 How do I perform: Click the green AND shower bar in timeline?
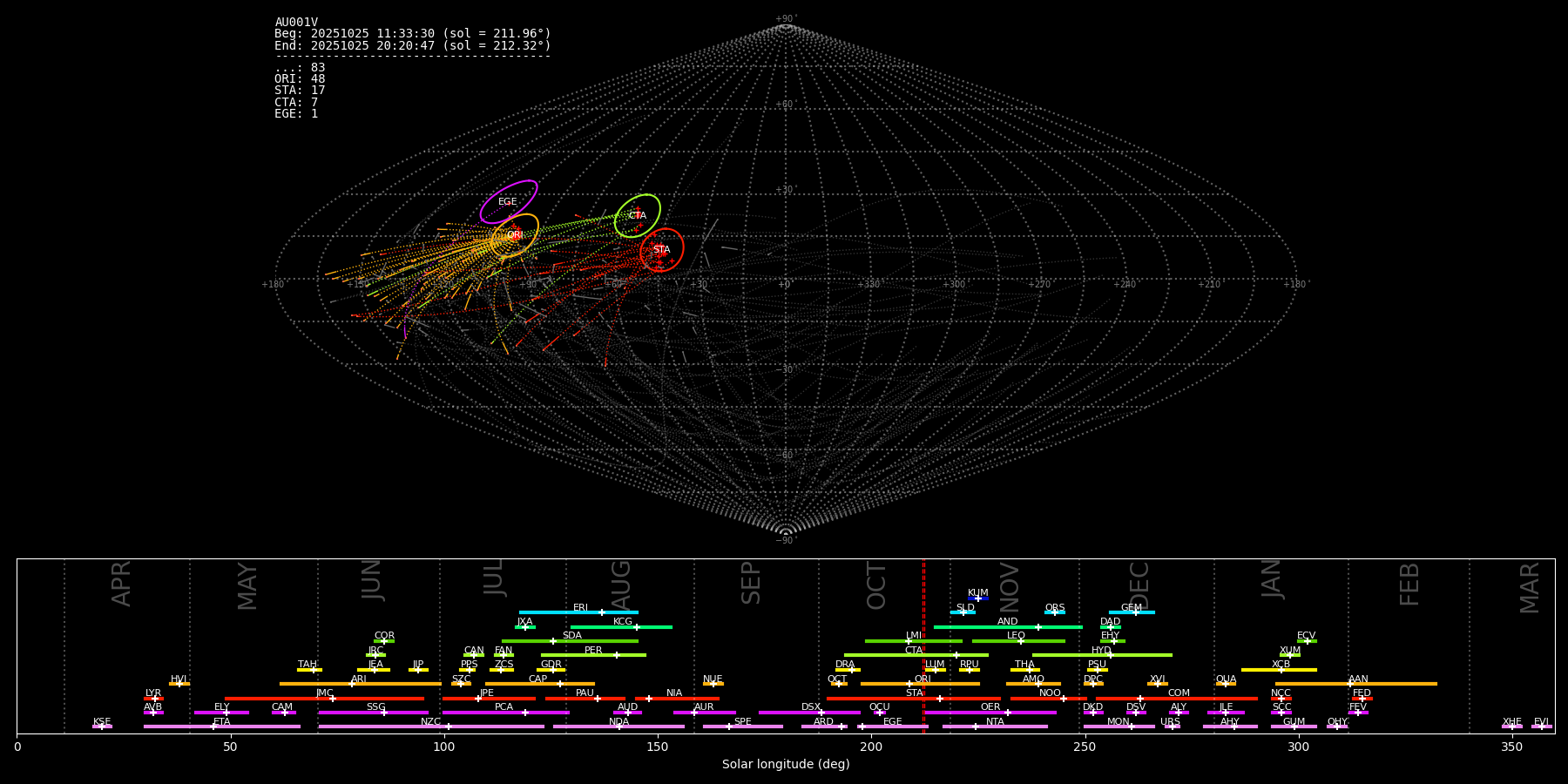(1008, 626)
